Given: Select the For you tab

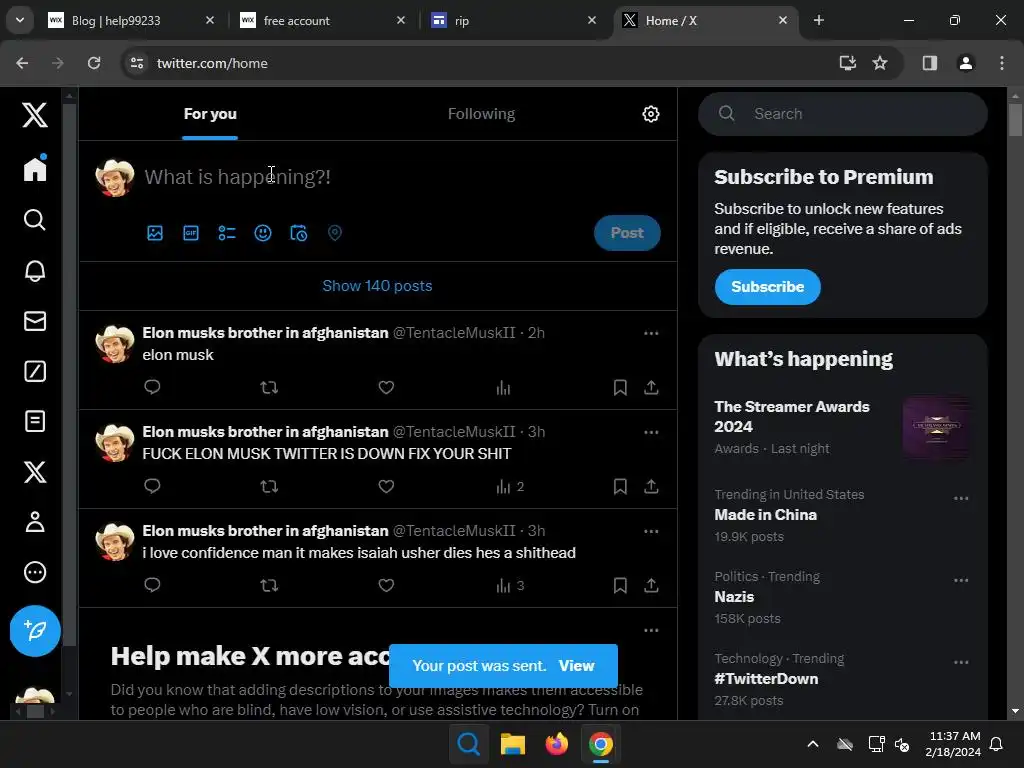Looking at the screenshot, I should click(x=210, y=114).
